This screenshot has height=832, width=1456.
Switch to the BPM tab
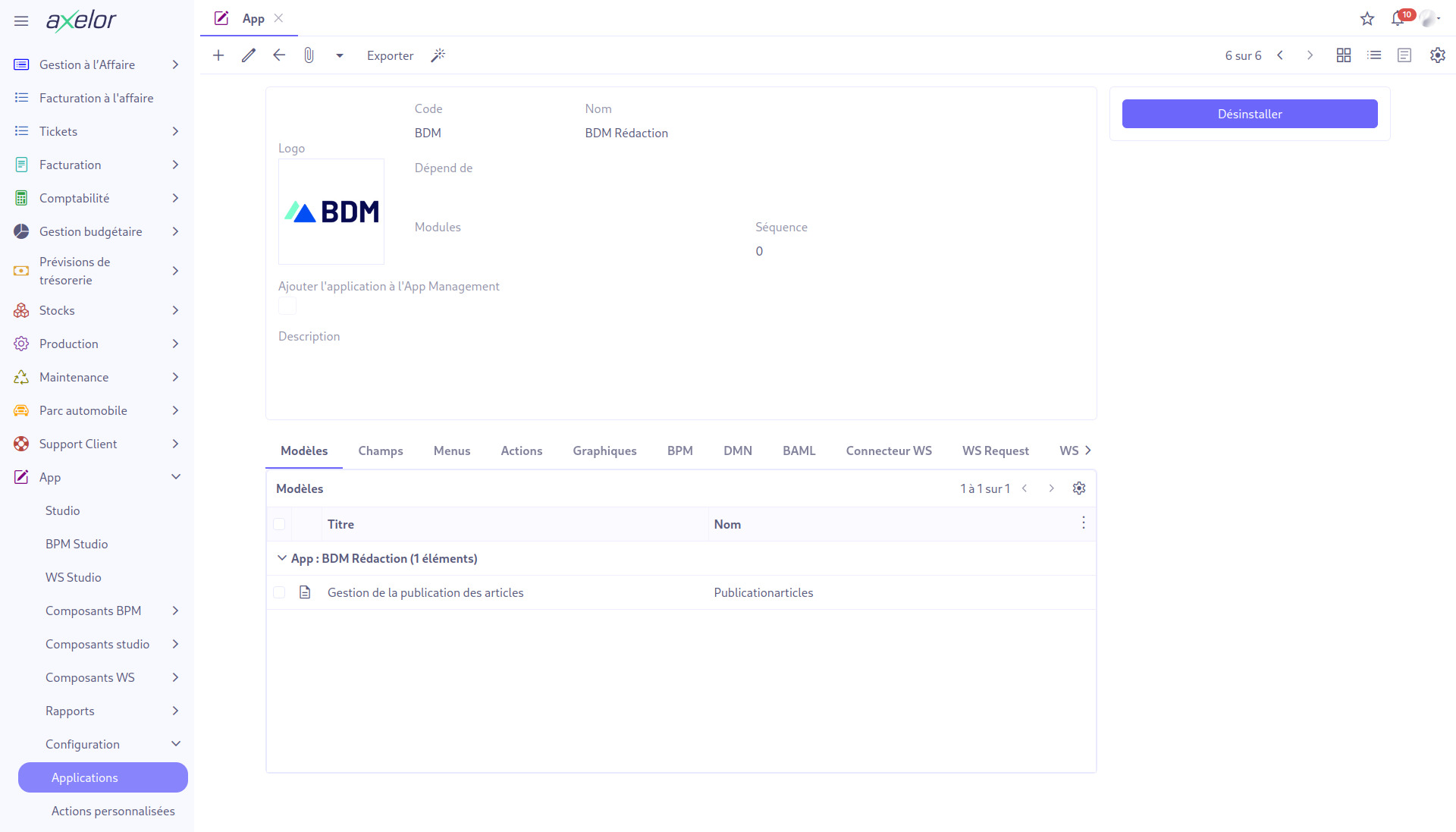point(680,451)
